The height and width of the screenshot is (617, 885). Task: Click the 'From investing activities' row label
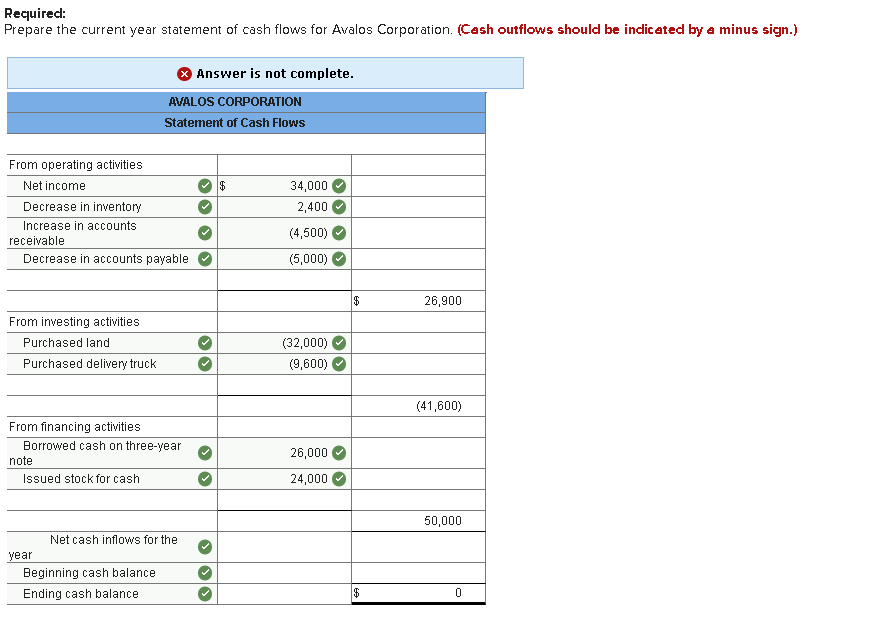pos(74,322)
